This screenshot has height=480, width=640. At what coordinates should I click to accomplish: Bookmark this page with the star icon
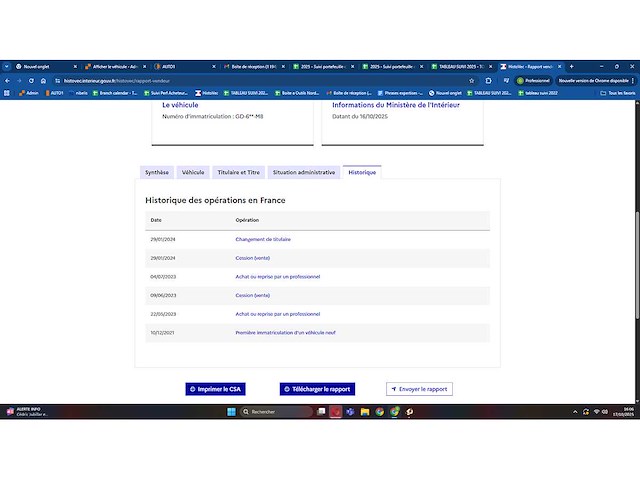(471, 80)
